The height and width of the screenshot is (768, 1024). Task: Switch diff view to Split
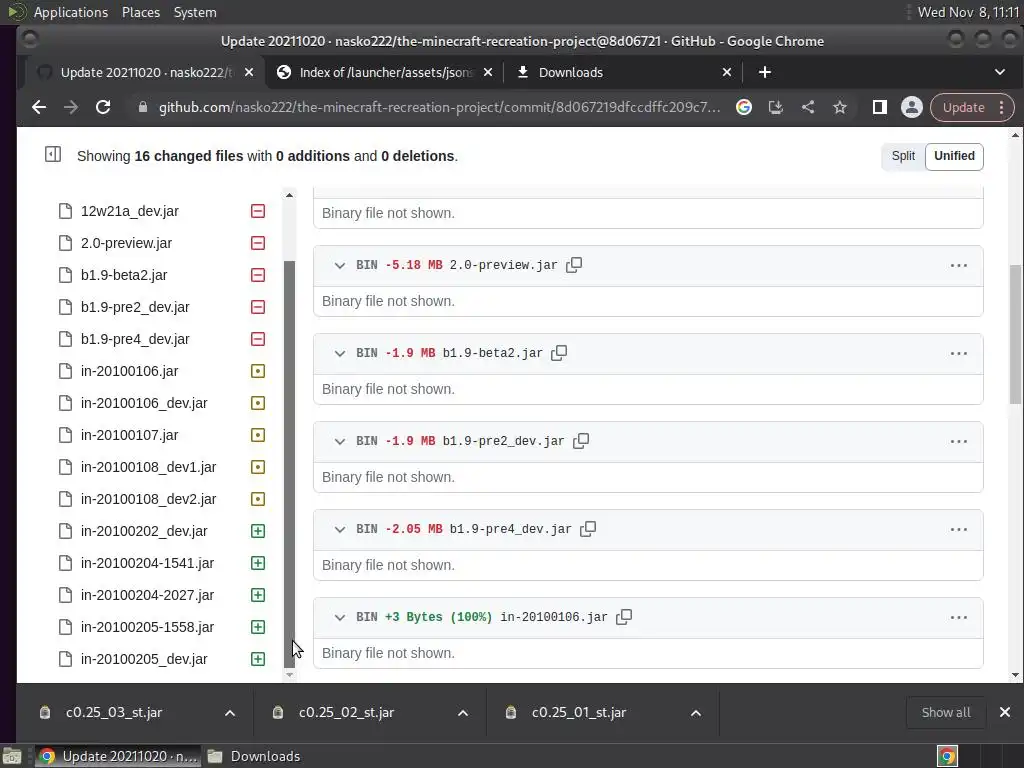click(903, 156)
